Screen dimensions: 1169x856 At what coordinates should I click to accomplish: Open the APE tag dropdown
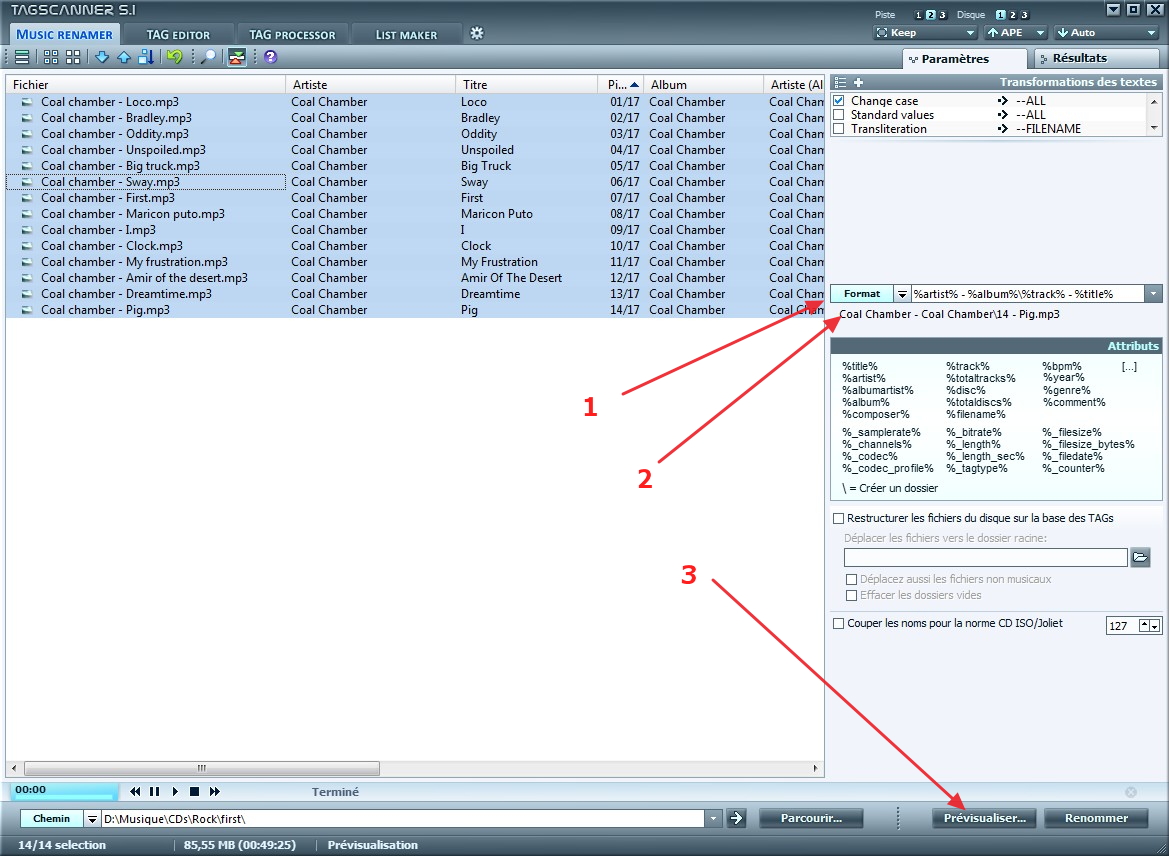coord(1015,33)
